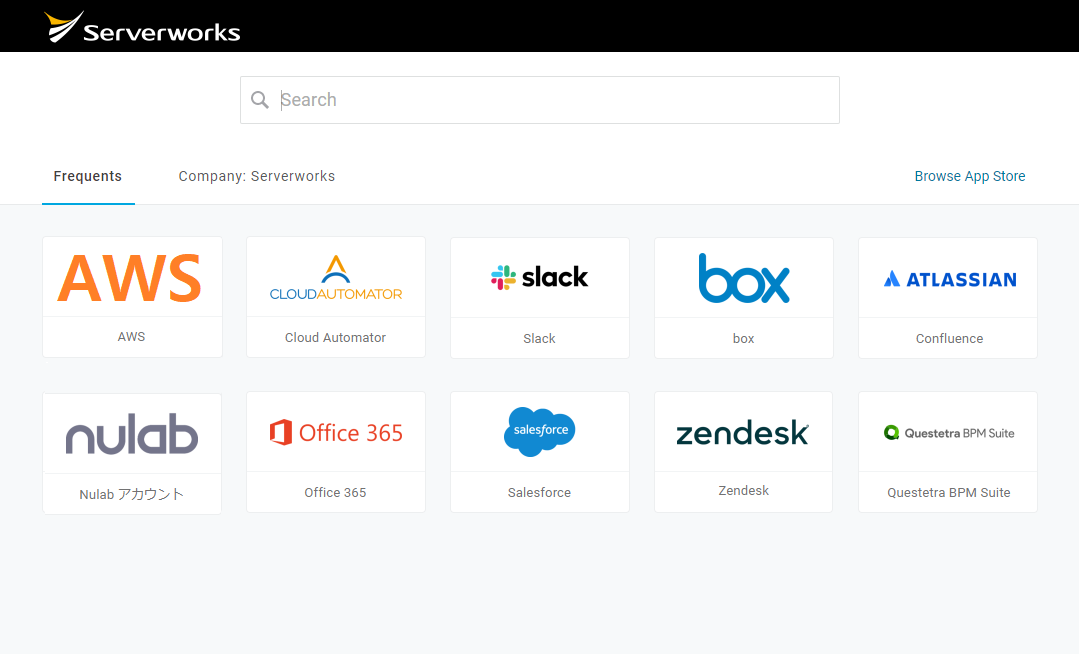Click the Cloud Automator caption text
1079x654 pixels.
(x=335, y=338)
